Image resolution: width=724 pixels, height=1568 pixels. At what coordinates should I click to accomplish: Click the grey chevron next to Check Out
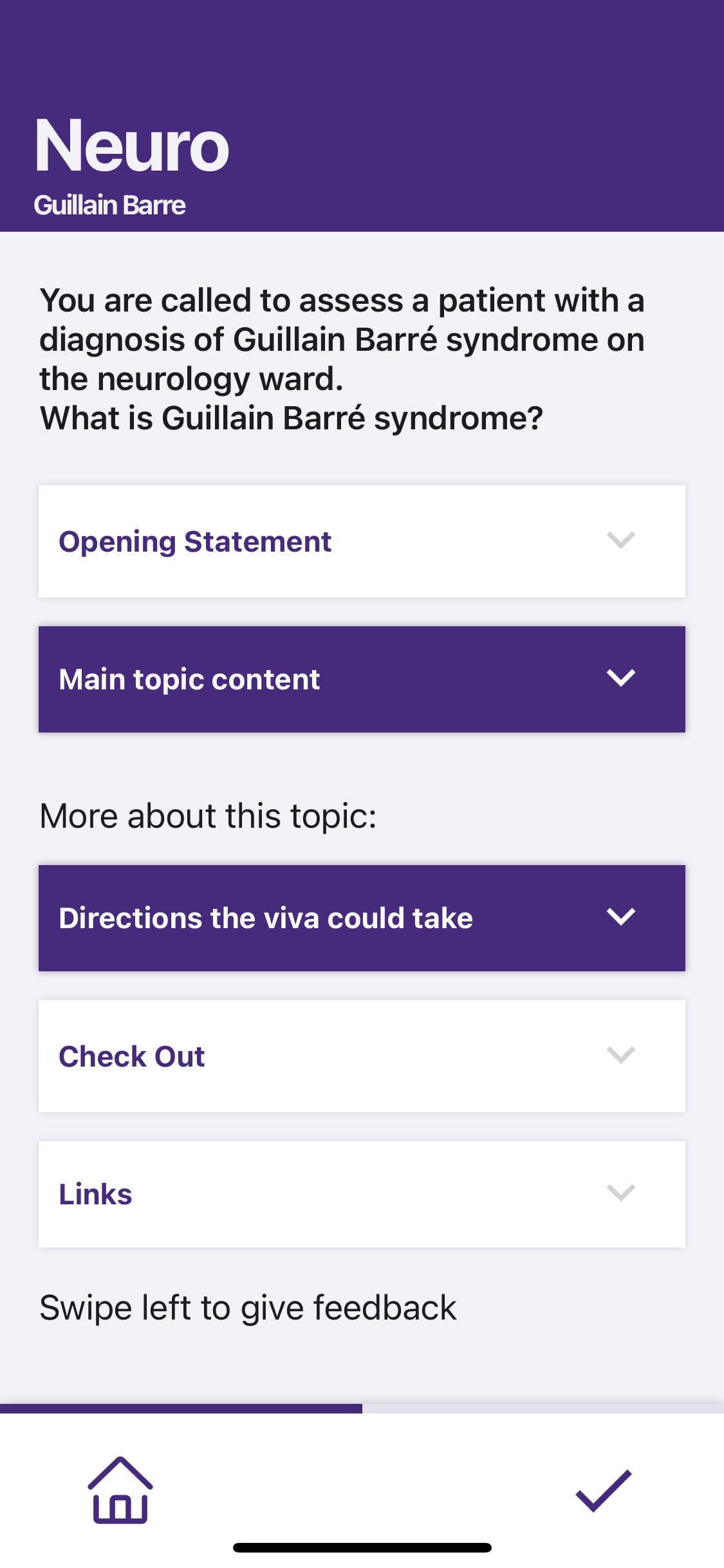pos(620,1055)
